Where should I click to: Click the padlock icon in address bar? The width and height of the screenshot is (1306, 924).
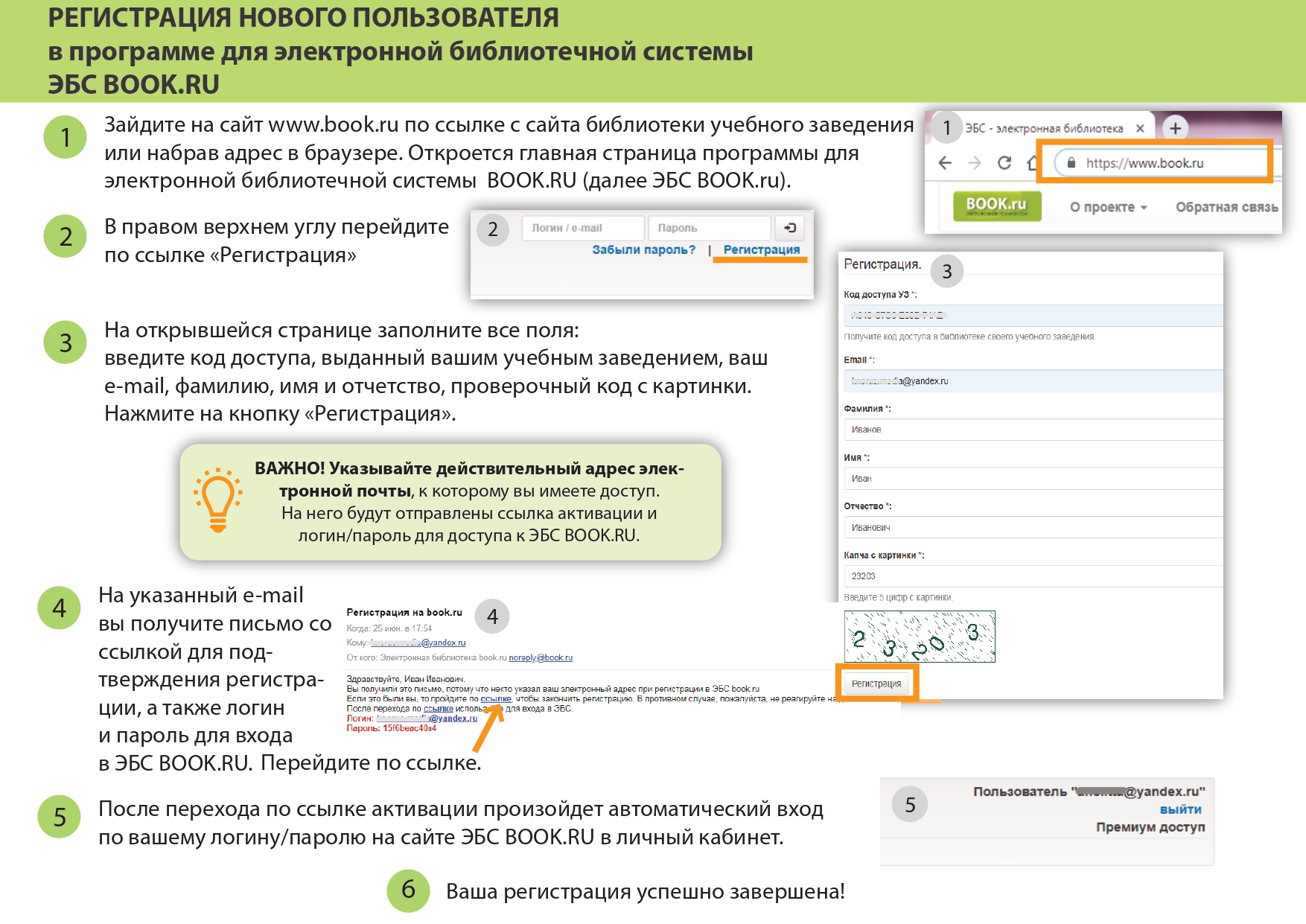(1071, 163)
